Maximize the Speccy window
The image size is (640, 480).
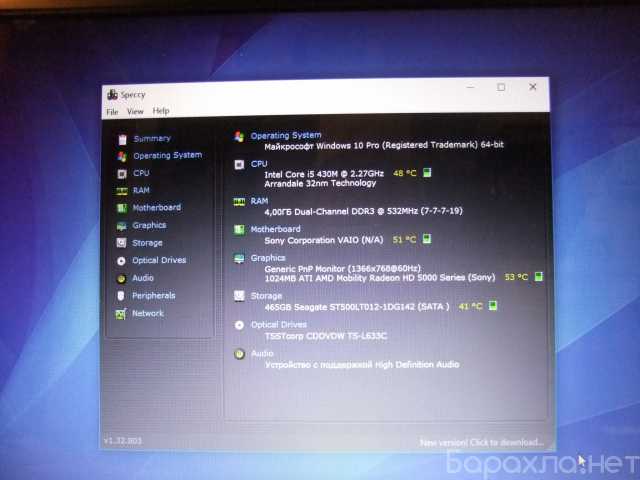pos(501,87)
